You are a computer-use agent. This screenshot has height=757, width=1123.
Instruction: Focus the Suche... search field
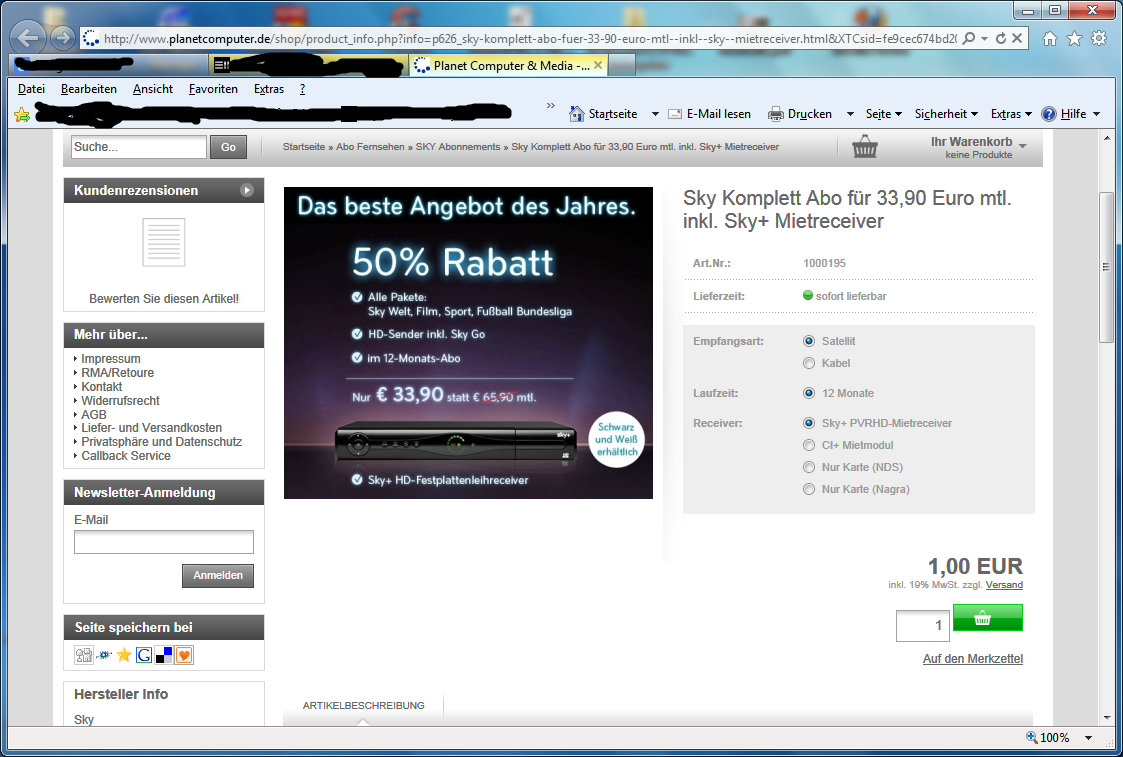point(139,147)
